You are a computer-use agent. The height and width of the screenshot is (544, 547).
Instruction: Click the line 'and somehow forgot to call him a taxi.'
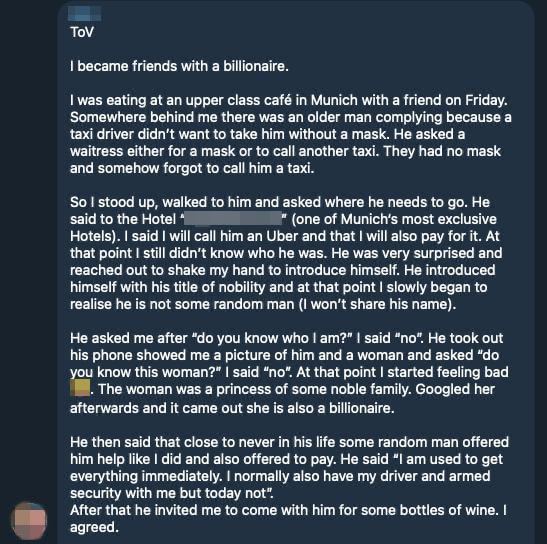pos(192,169)
